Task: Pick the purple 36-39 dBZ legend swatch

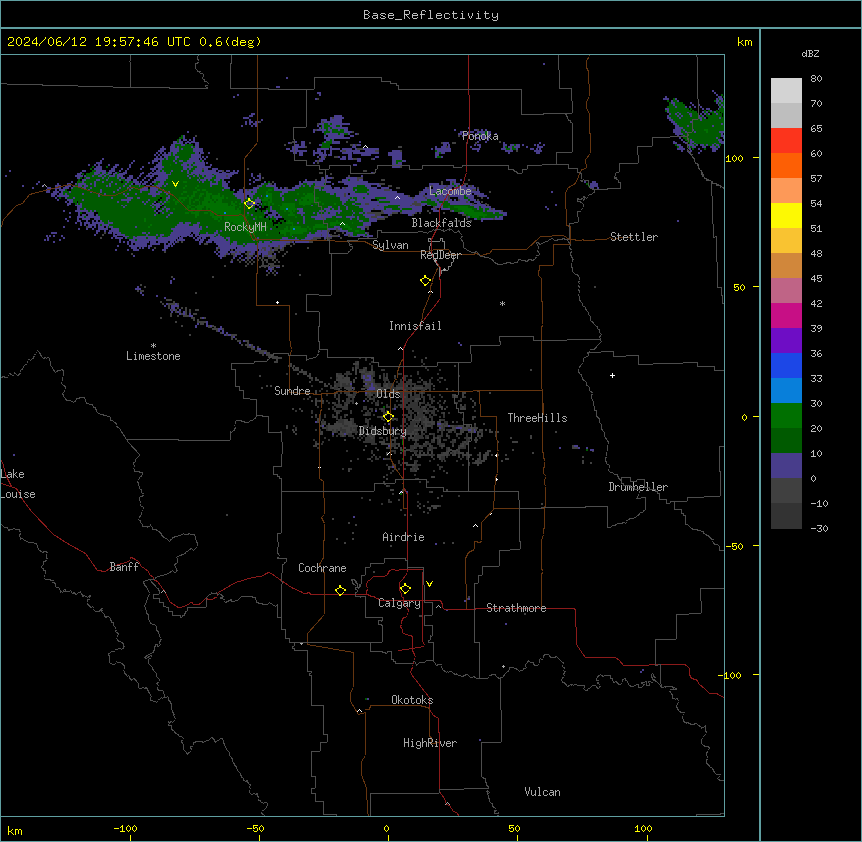Action: [786, 341]
